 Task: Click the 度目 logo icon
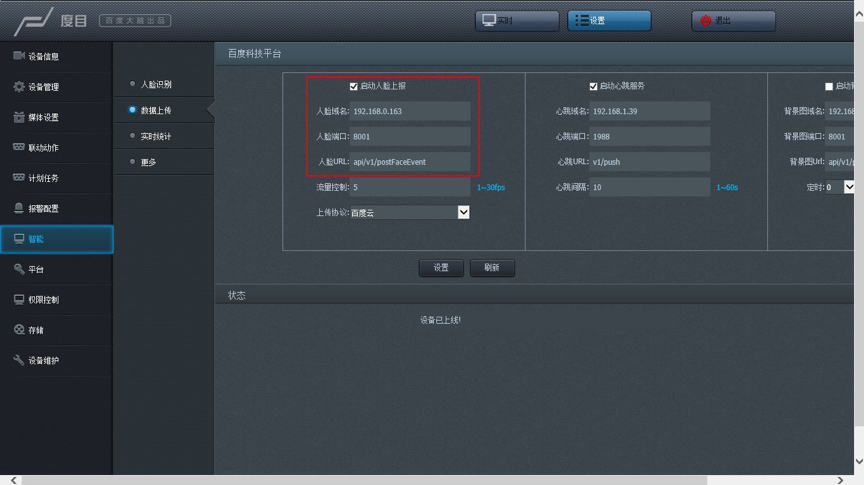click(x=34, y=21)
